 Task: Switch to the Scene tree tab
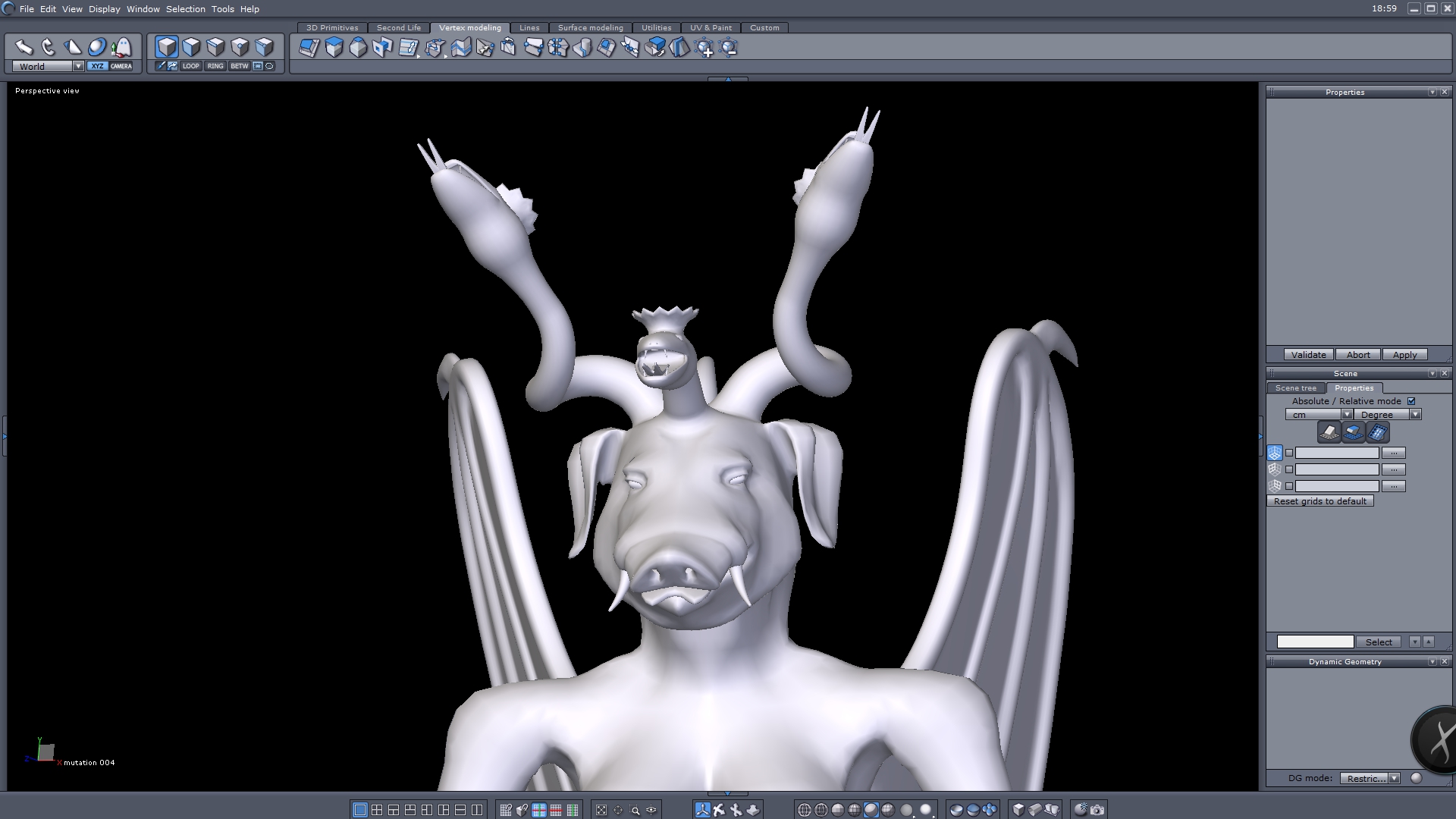pyautogui.click(x=1295, y=388)
